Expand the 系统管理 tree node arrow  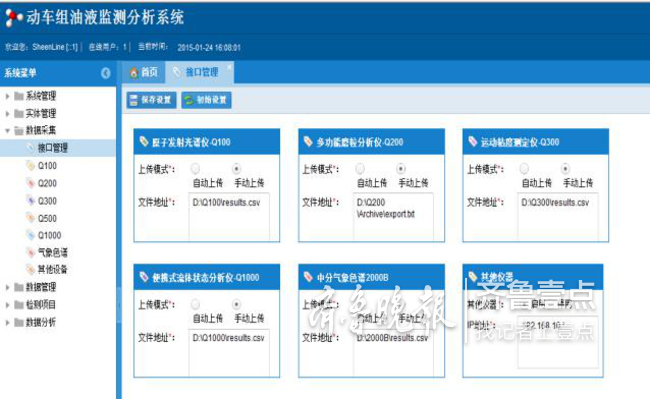point(7,96)
